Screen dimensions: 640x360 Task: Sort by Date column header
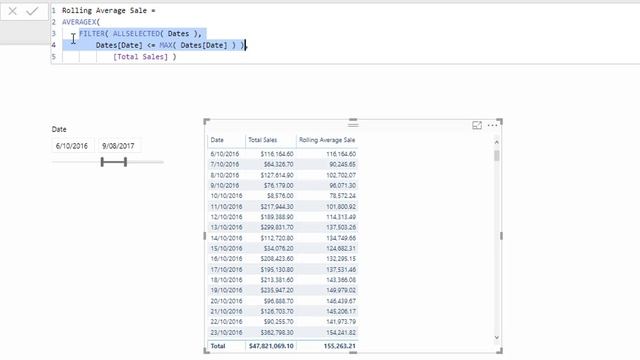click(x=217, y=140)
